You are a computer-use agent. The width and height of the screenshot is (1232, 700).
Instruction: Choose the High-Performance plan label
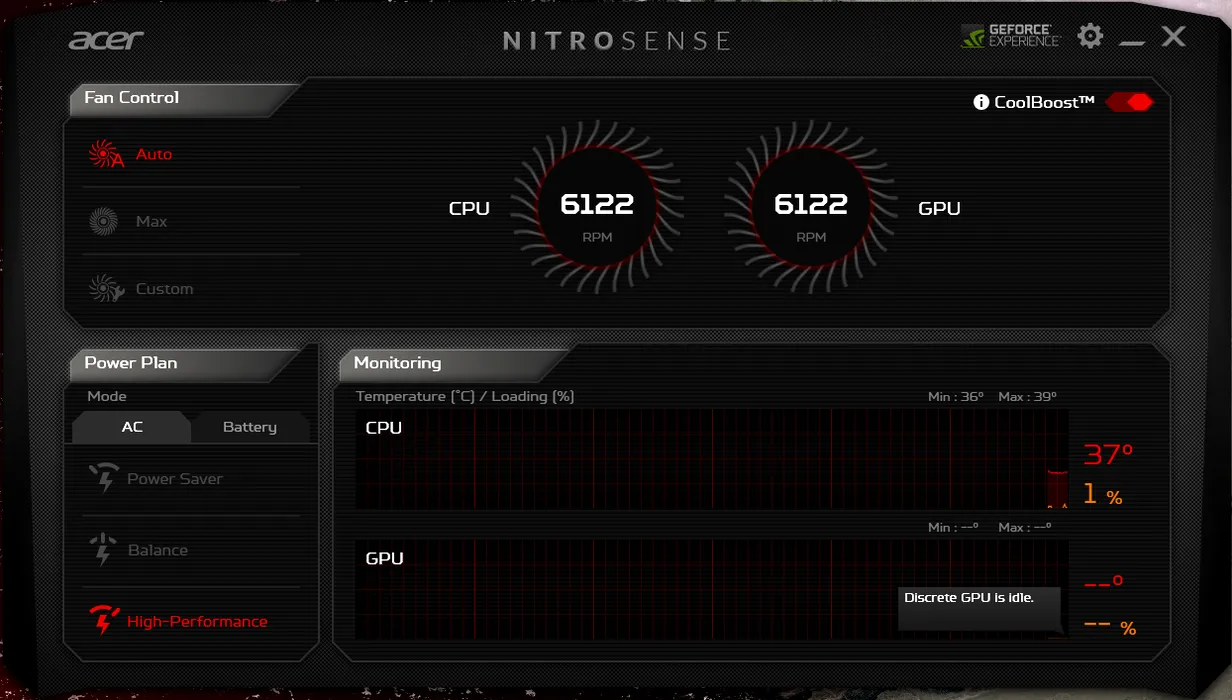click(197, 621)
